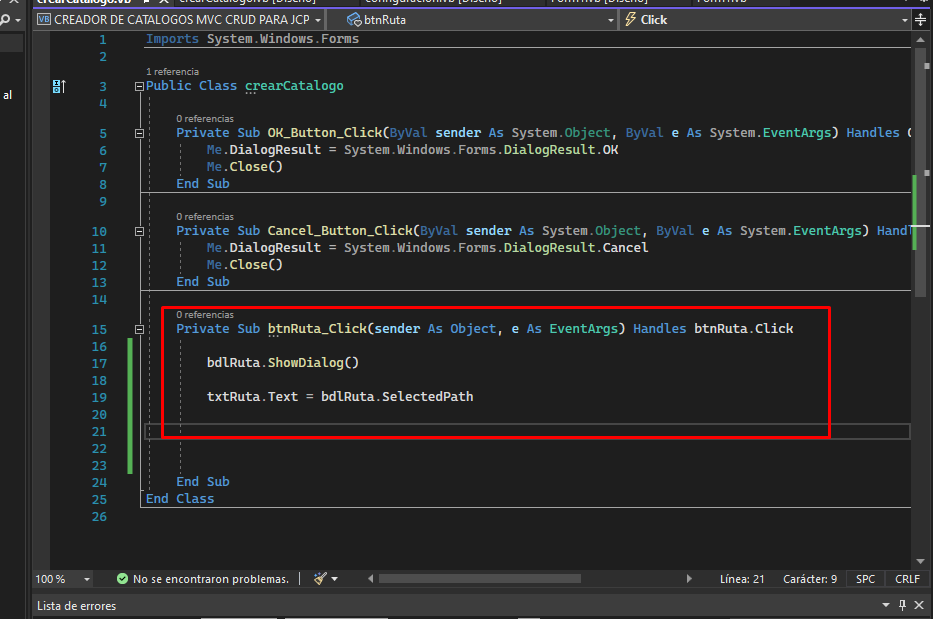Open the code cleanup broom icon

click(320, 579)
